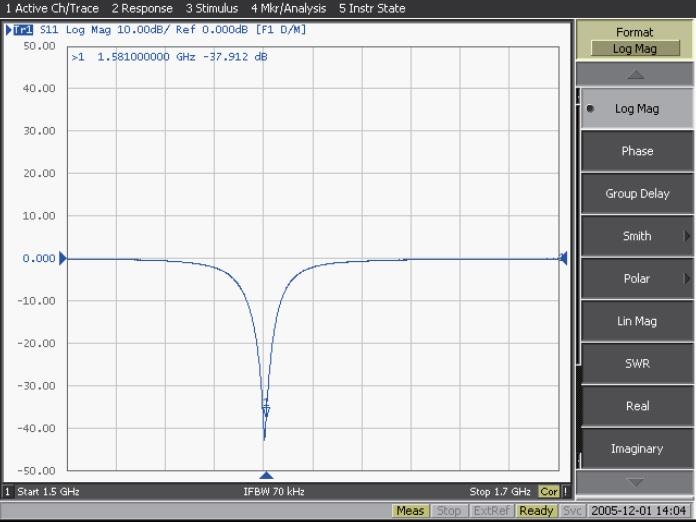Select the Group Delay format softkey

(637, 194)
